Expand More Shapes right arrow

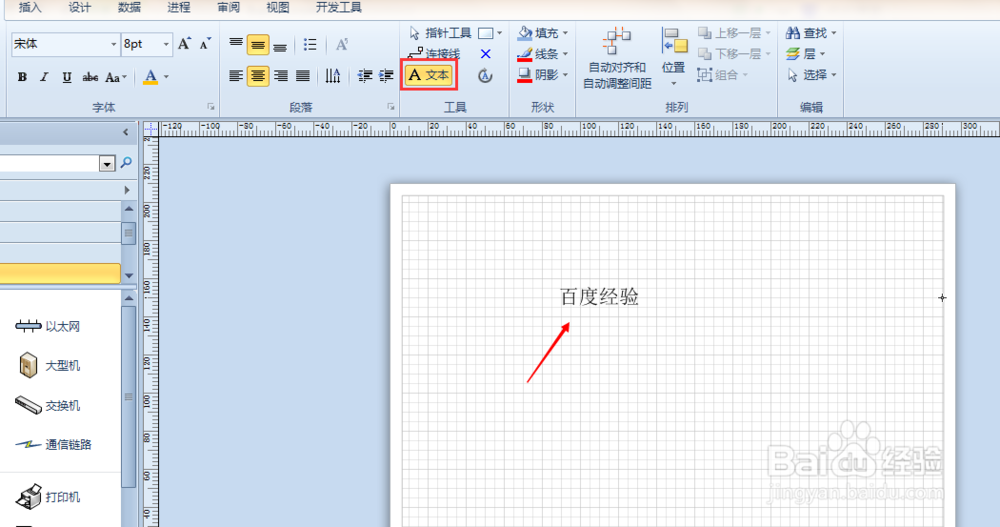(127, 190)
